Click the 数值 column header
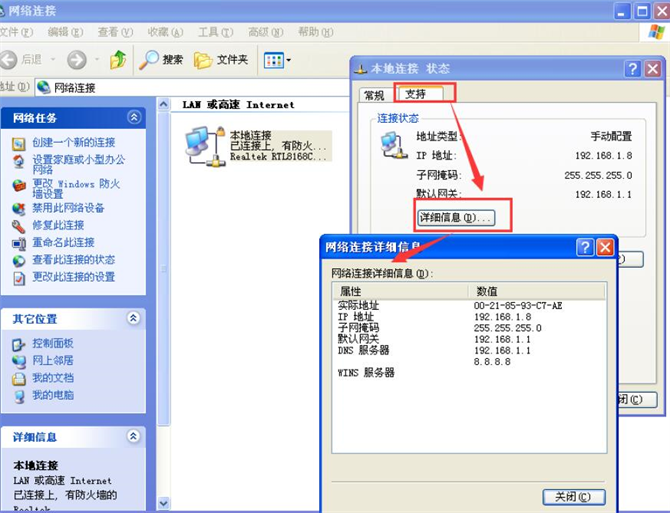This screenshot has width=670, height=513. tap(537, 291)
